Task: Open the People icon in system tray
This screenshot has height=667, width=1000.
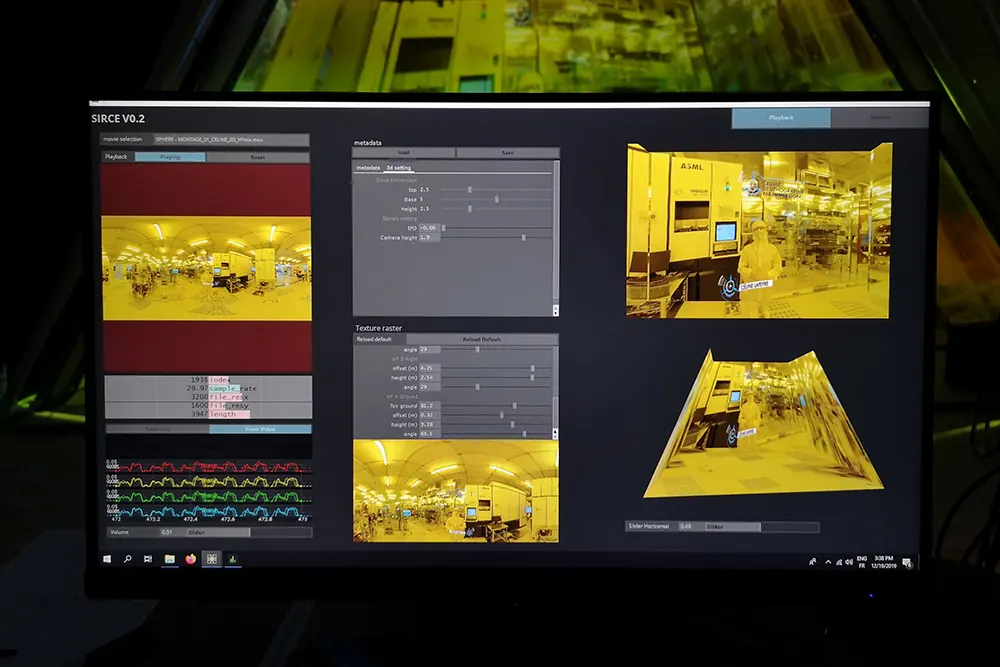Action: 812,562
